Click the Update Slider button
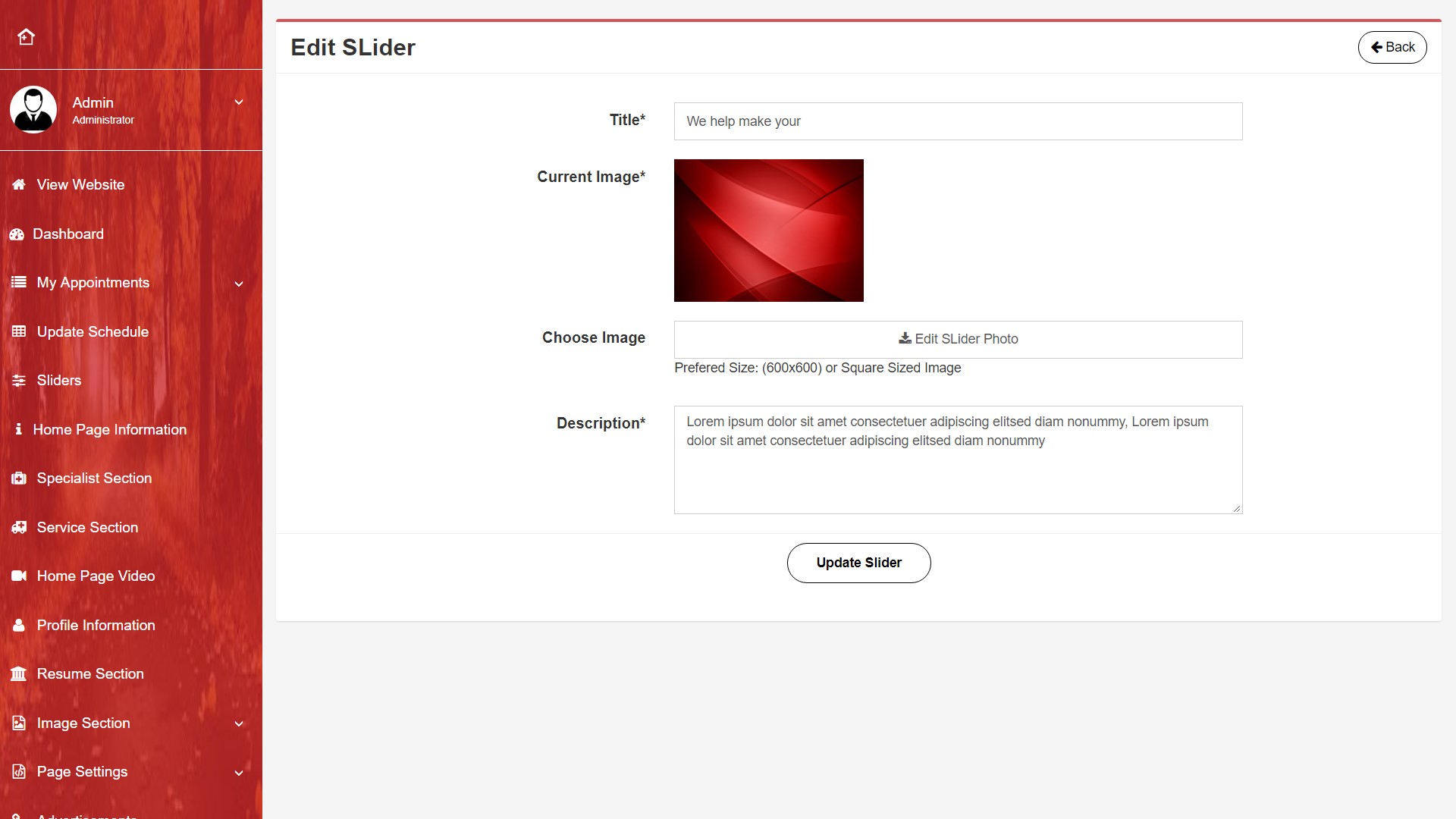 click(858, 563)
